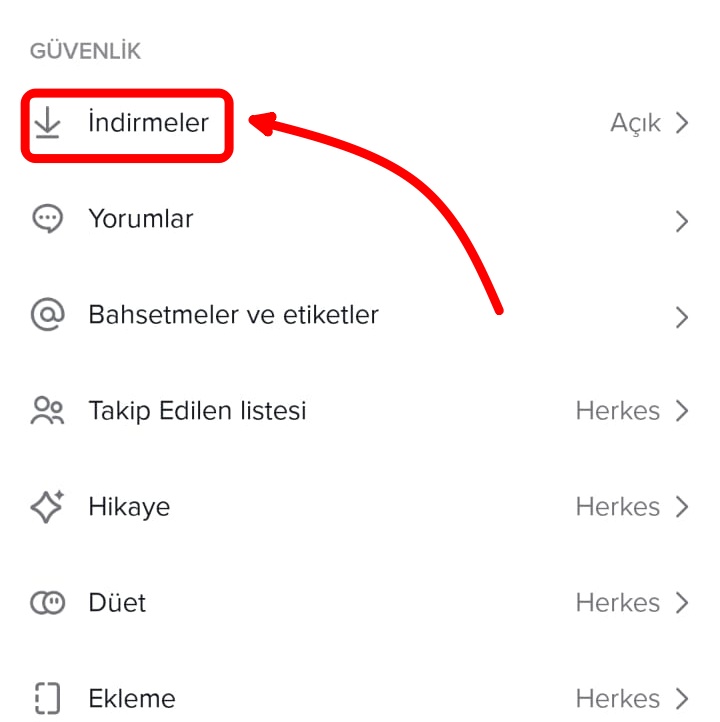The width and height of the screenshot is (720, 722).
Task: Click Herkes value for Hikaye
Action: coord(617,507)
